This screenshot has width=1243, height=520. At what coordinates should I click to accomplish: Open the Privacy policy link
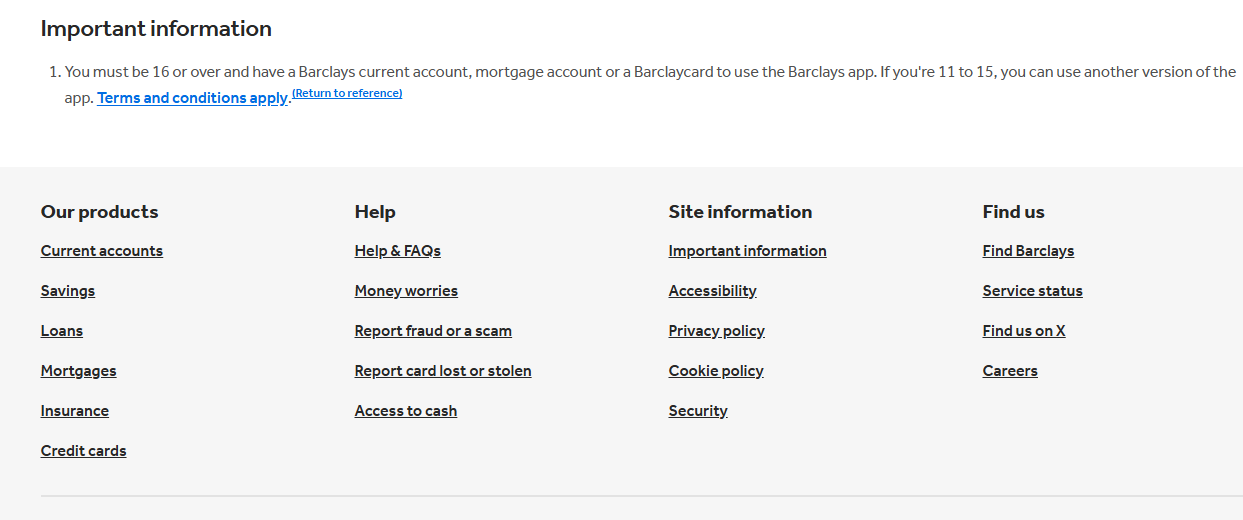[x=717, y=331]
